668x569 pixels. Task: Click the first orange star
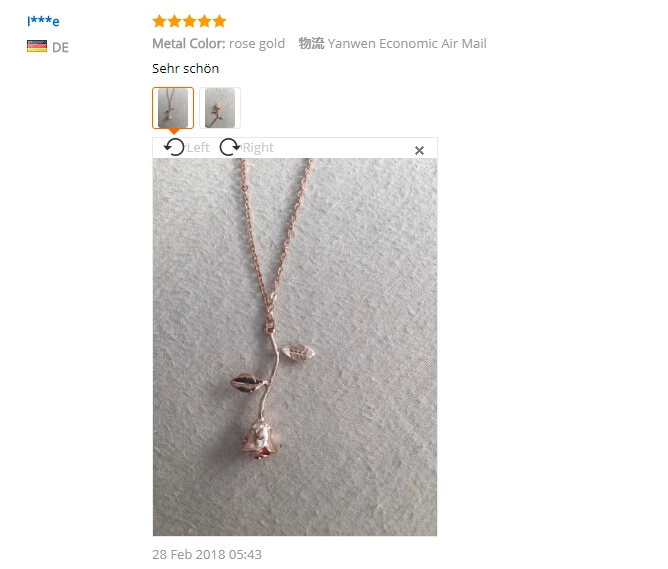pos(159,21)
